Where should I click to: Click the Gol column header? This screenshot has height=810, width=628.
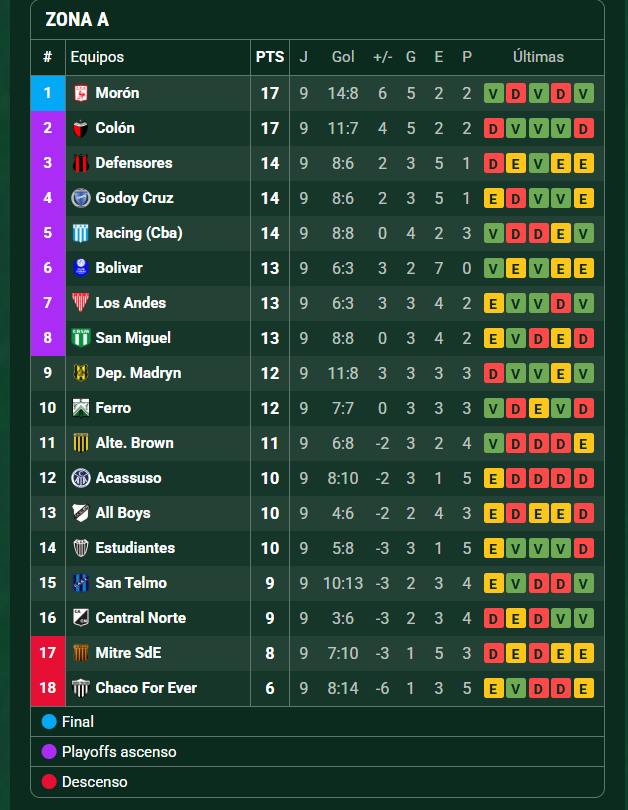point(343,57)
